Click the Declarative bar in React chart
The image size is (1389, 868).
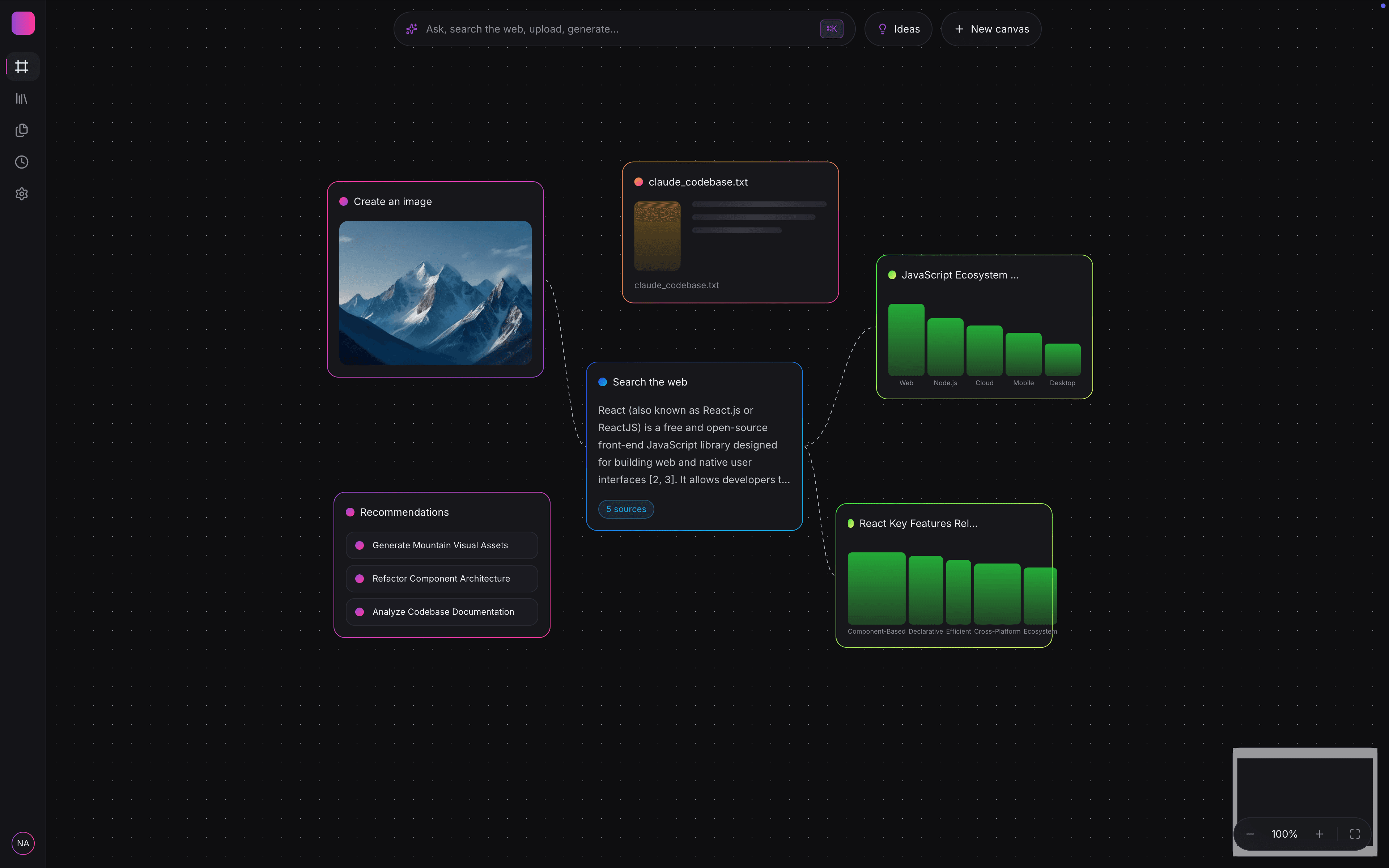click(926, 590)
